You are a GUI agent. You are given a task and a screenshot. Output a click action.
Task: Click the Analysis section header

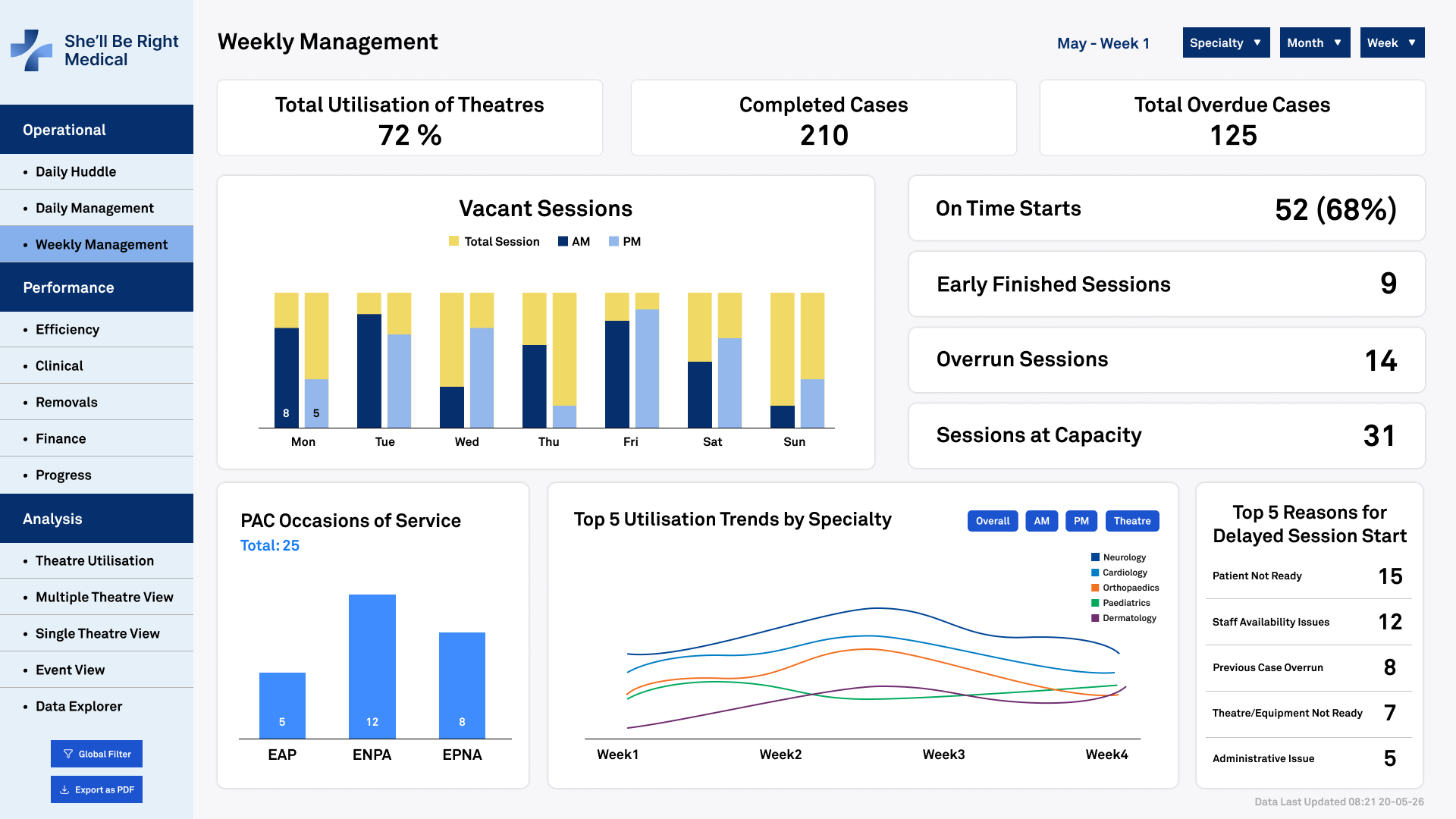pos(96,519)
